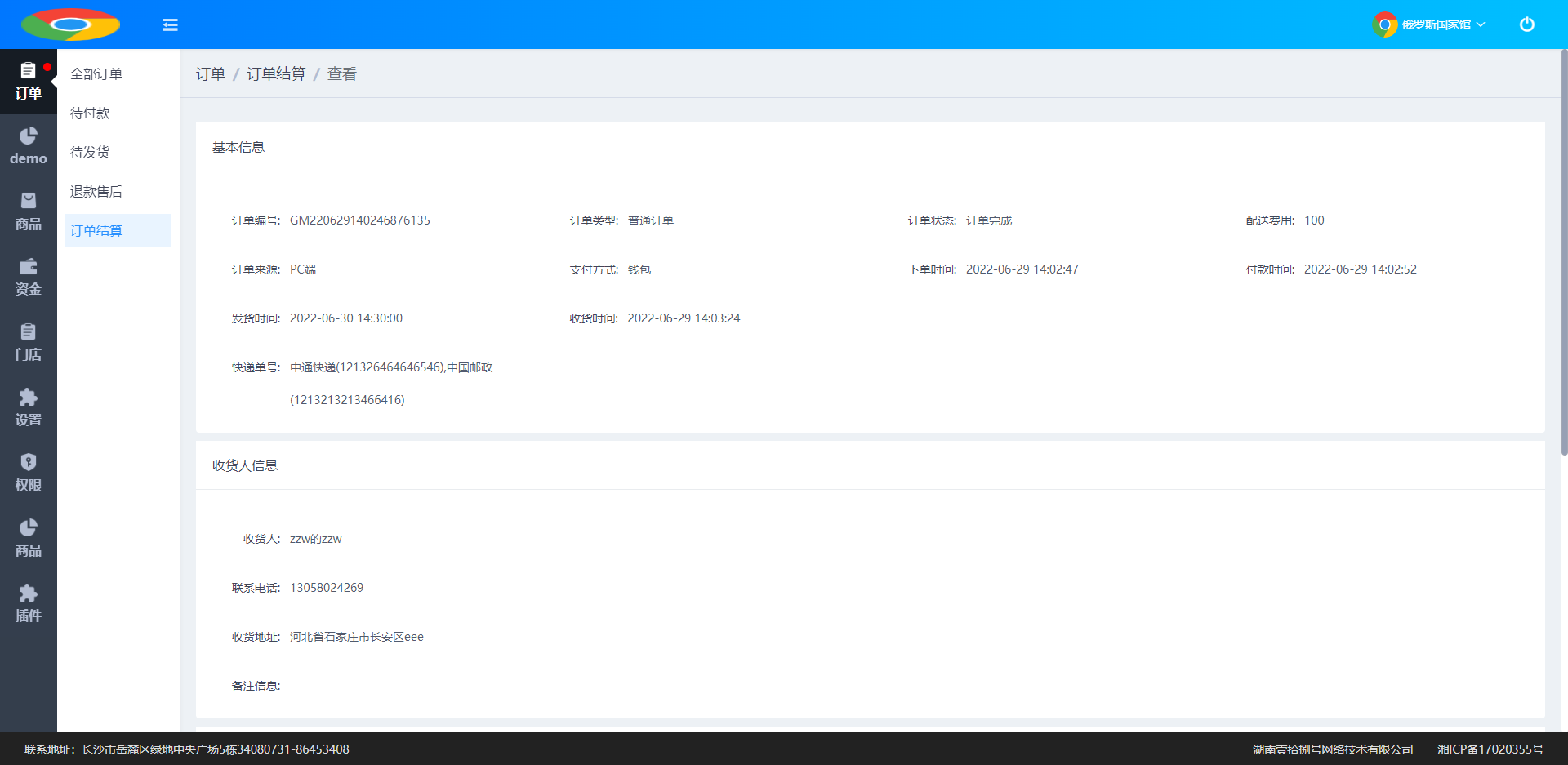Open the 资金 wallet sidebar module
This screenshot has height=765, width=1568.
click(x=29, y=278)
